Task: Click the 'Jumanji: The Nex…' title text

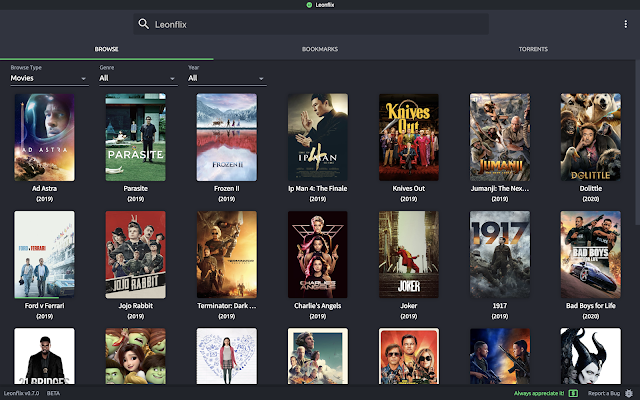Action: pyautogui.click(x=500, y=189)
